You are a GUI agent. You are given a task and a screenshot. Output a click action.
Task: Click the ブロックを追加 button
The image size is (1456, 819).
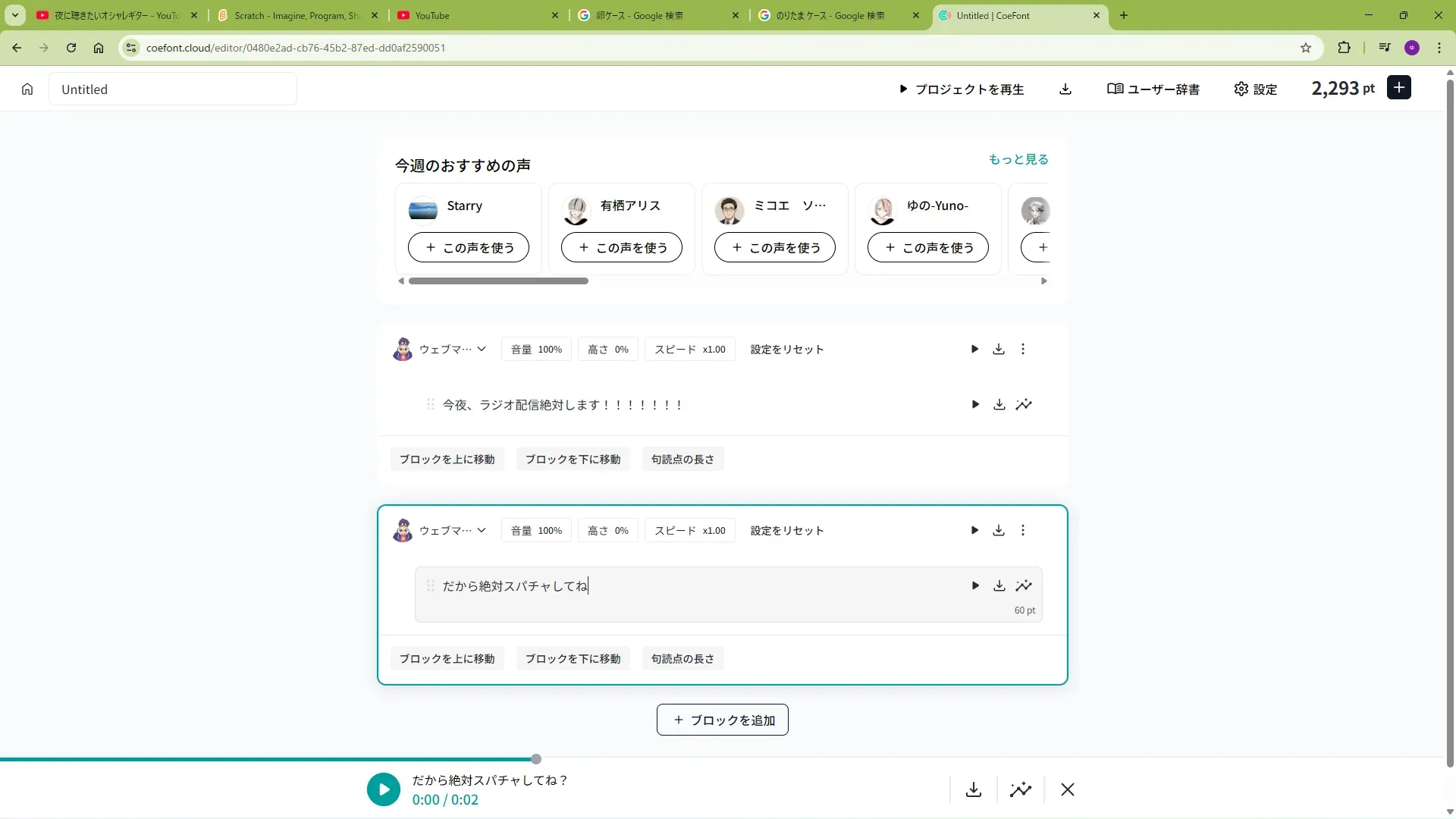click(722, 720)
